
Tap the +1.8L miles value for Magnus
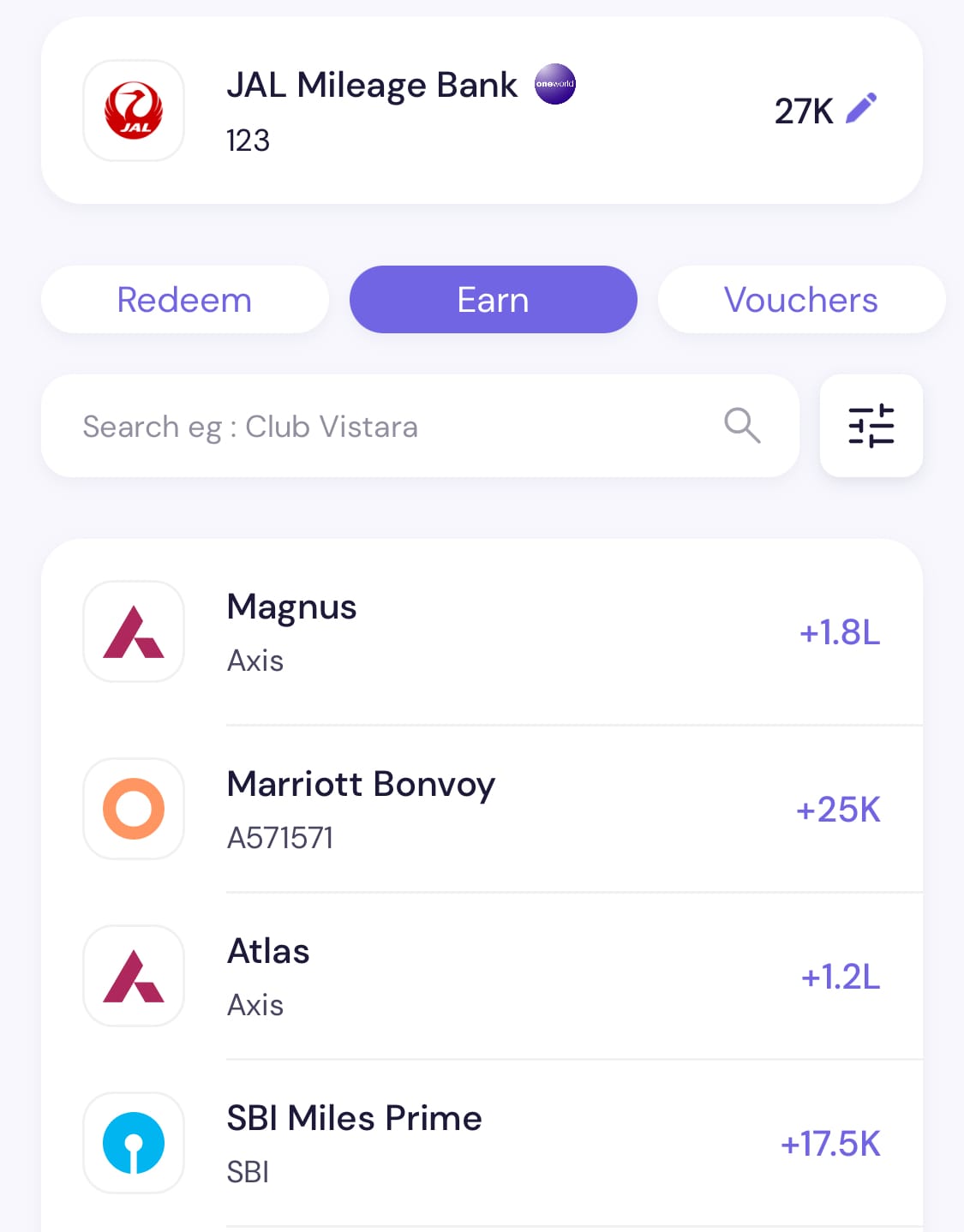click(x=839, y=632)
